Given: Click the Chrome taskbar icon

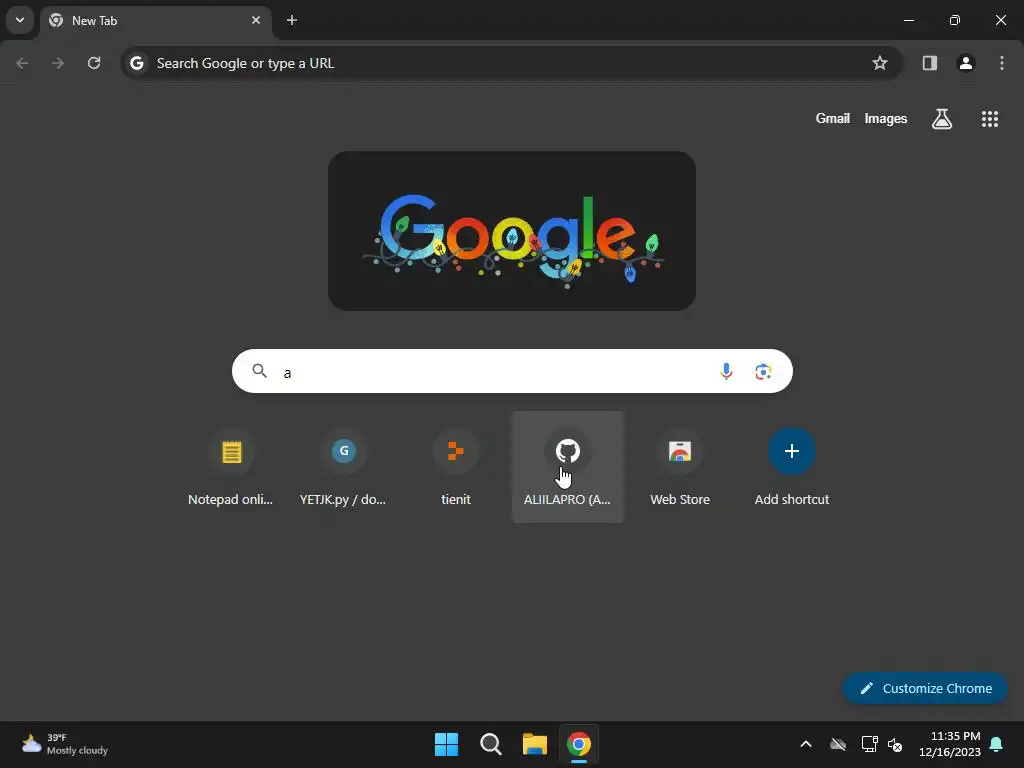Looking at the screenshot, I should coord(579,744).
